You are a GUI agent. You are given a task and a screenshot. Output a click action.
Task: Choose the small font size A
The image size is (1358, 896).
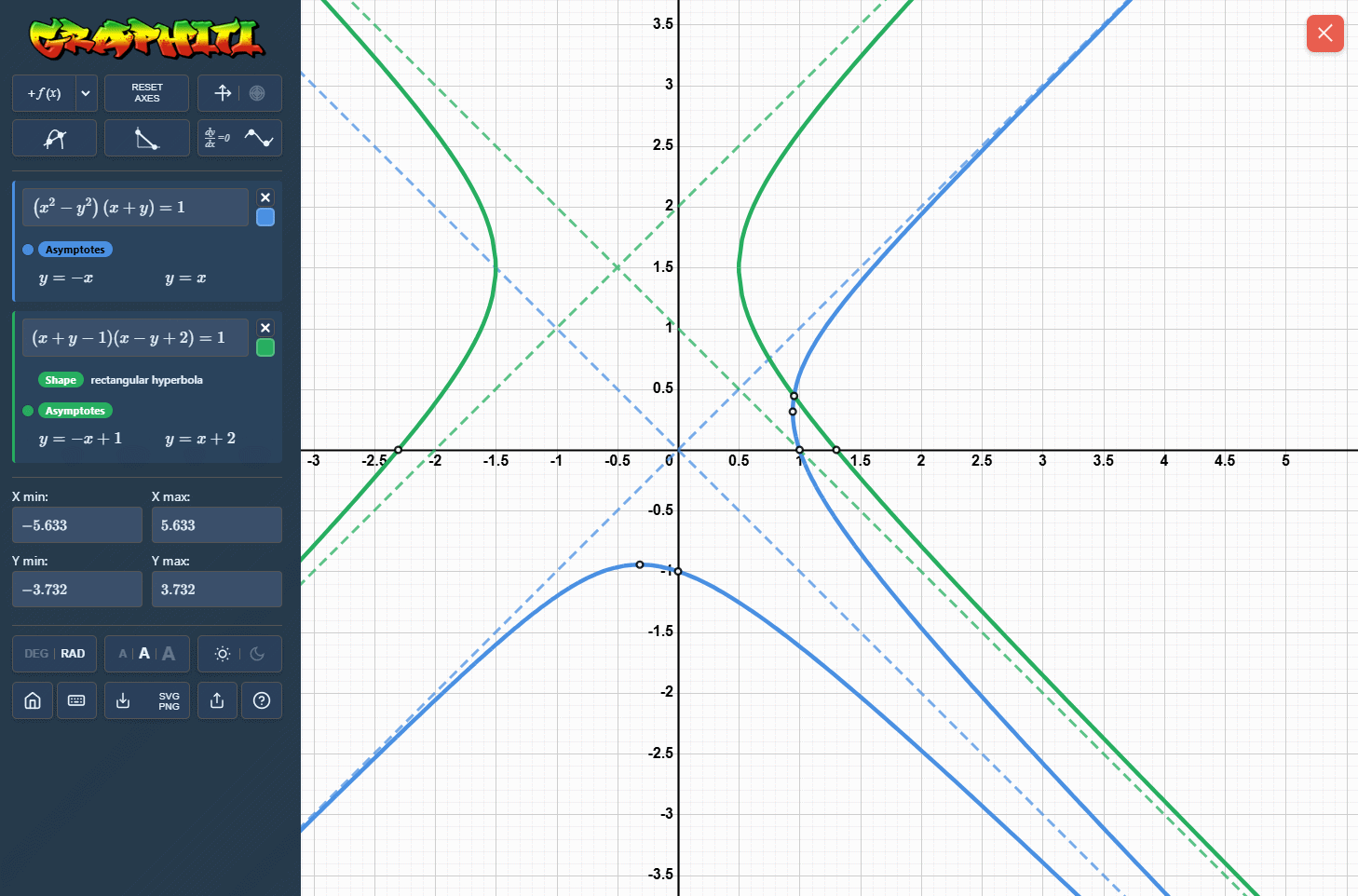point(123,654)
